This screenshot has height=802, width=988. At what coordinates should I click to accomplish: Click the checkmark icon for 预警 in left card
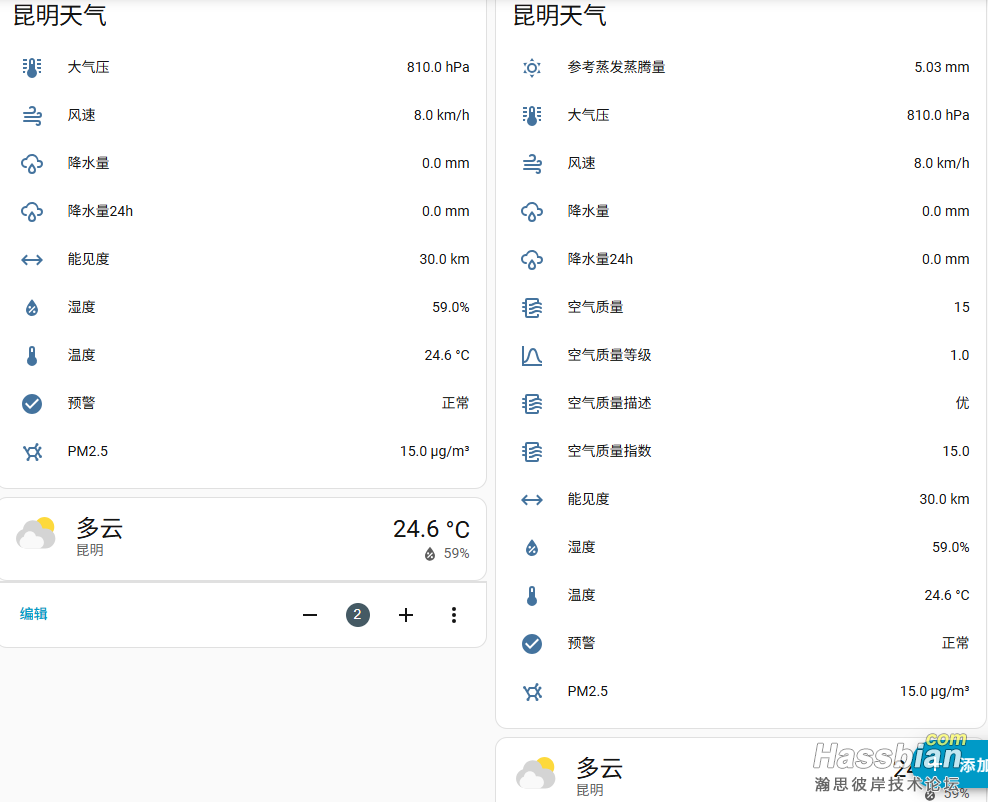[x=32, y=404]
